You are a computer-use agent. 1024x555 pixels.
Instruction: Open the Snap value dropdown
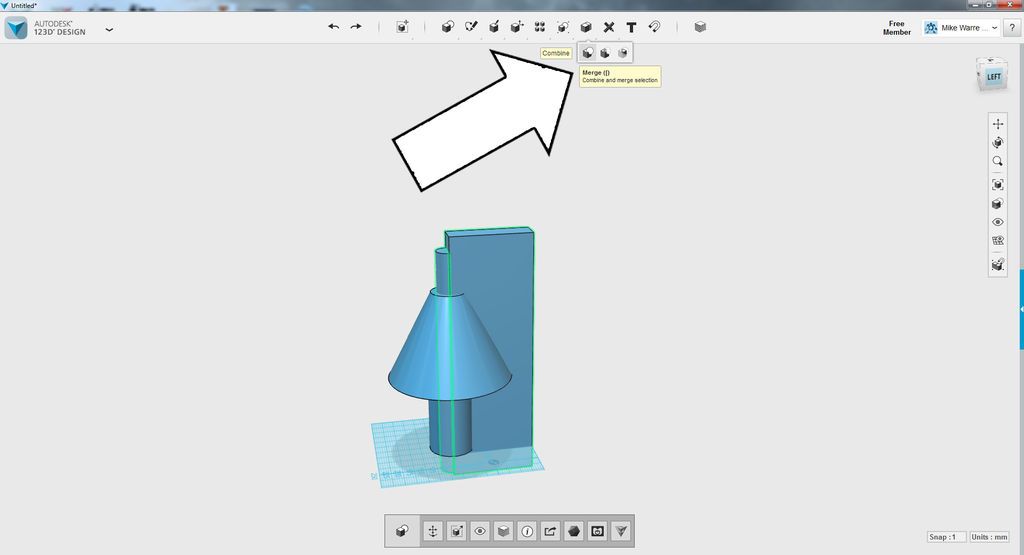click(946, 537)
